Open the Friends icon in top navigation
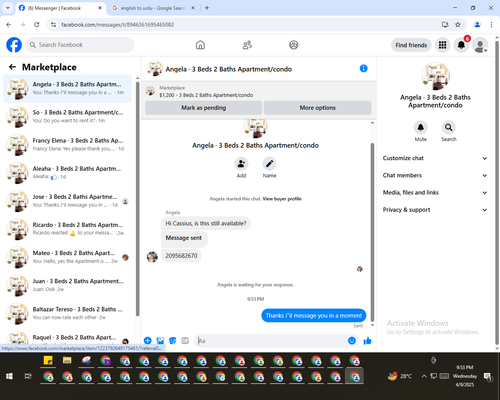 pyautogui.click(x=247, y=45)
